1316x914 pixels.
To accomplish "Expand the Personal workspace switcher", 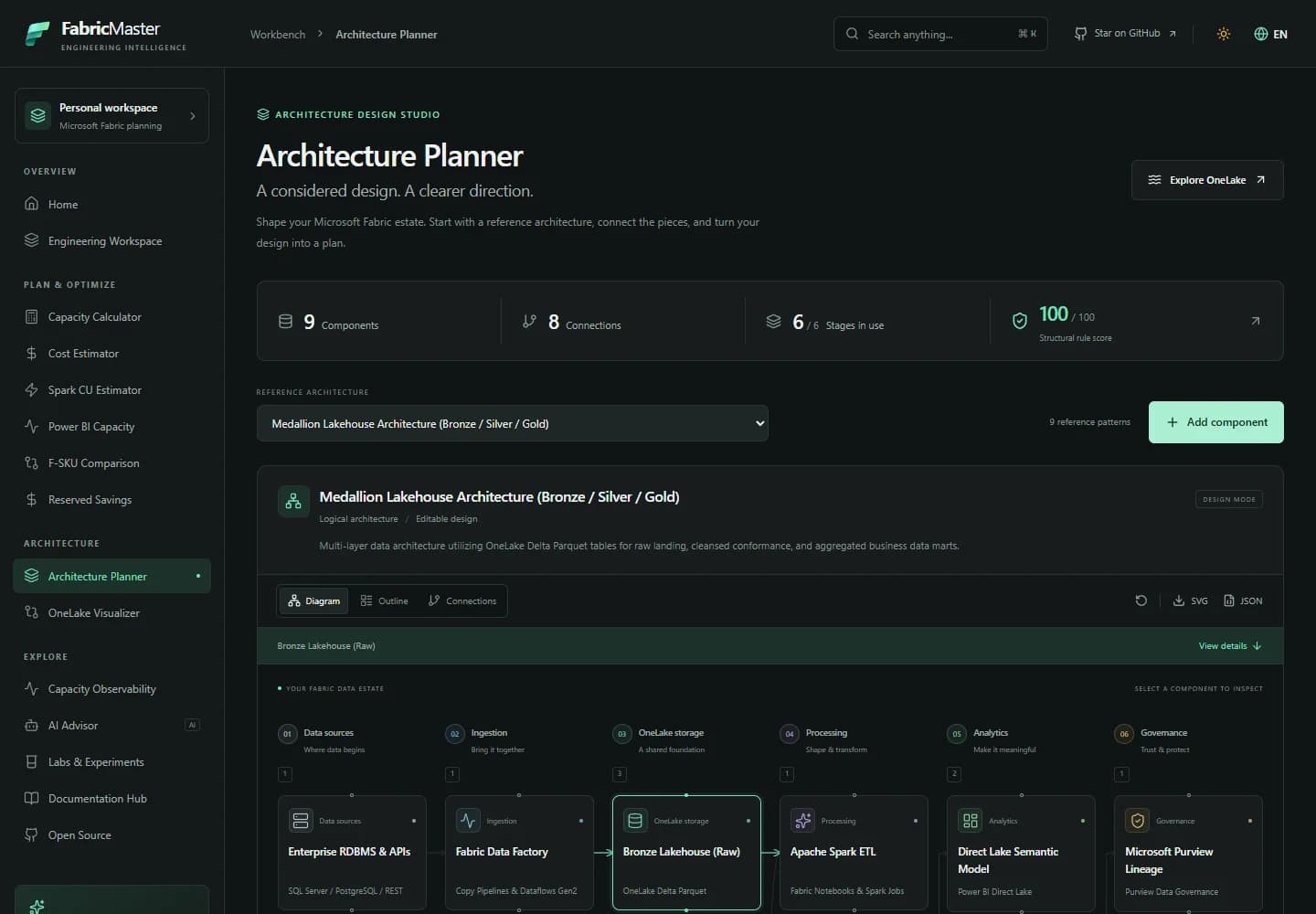I will click(x=111, y=115).
